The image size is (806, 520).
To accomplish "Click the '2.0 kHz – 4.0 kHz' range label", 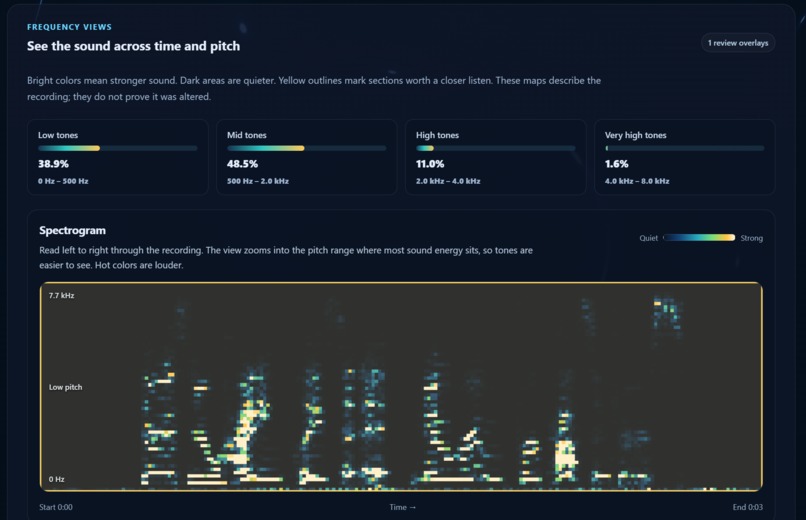I will 448,181.
